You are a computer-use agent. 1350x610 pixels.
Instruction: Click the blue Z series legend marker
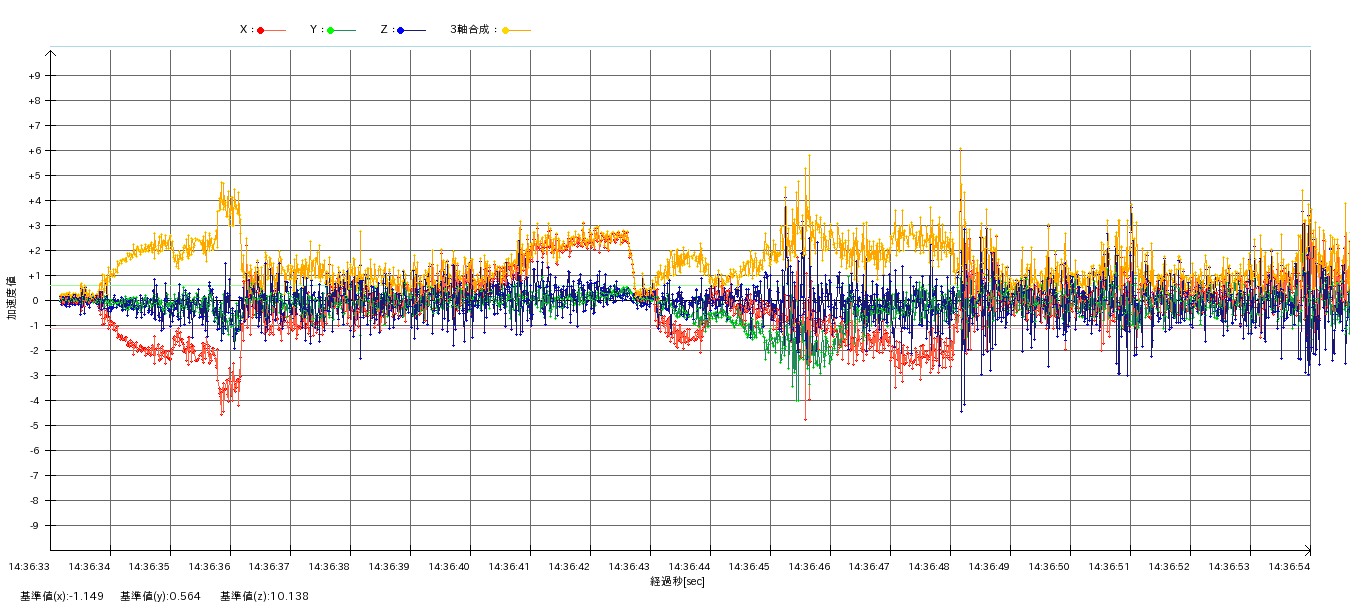(x=401, y=30)
